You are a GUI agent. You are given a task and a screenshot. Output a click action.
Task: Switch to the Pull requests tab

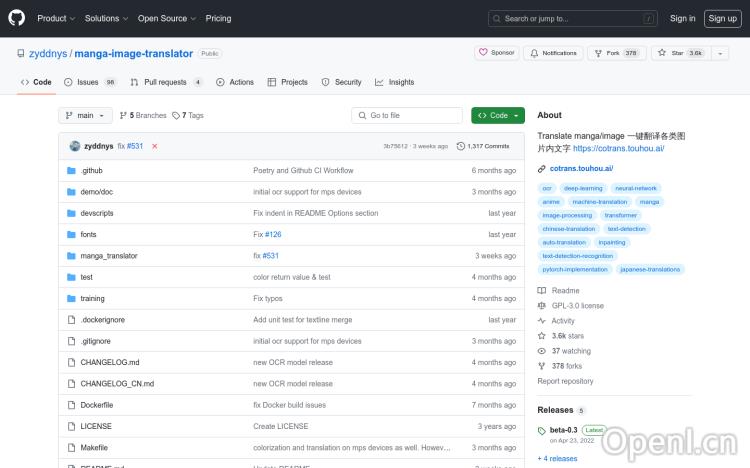pyautogui.click(x=166, y=82)
